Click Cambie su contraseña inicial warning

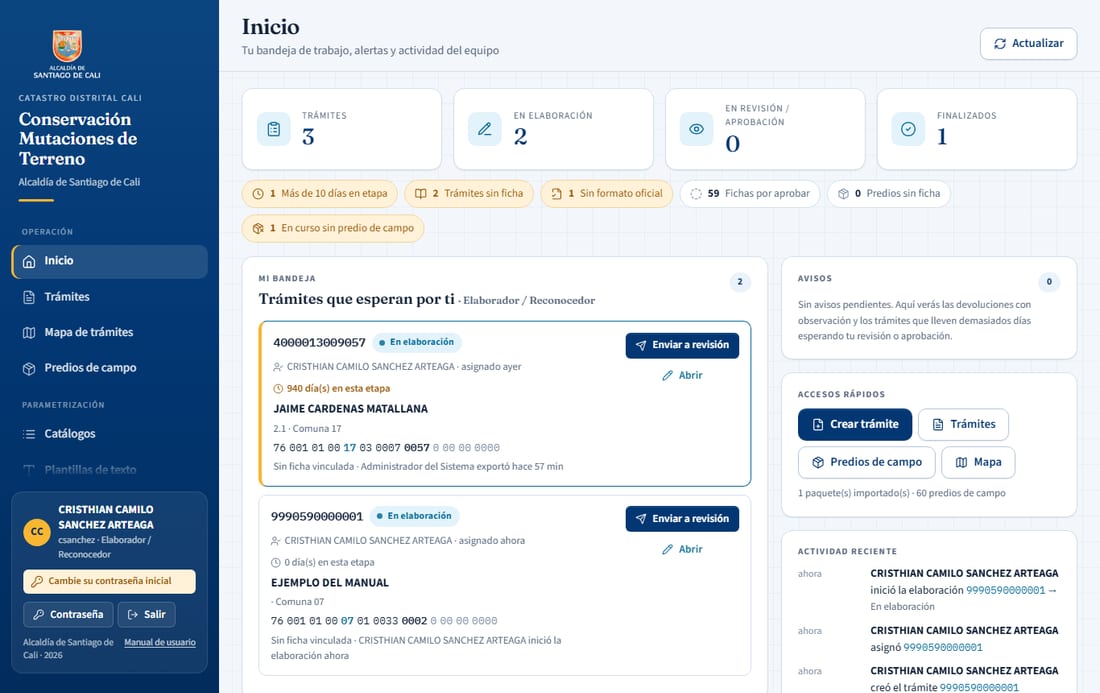(109, 581)
